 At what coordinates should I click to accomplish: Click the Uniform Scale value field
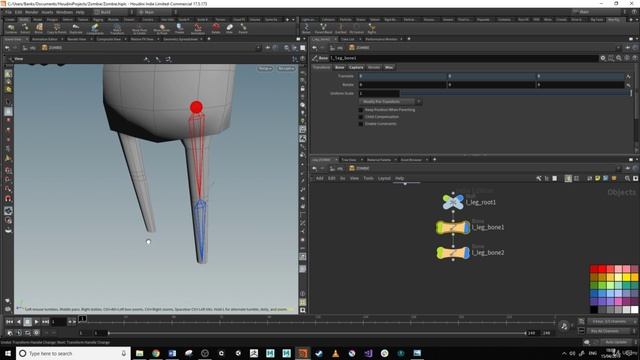[379, 93]
